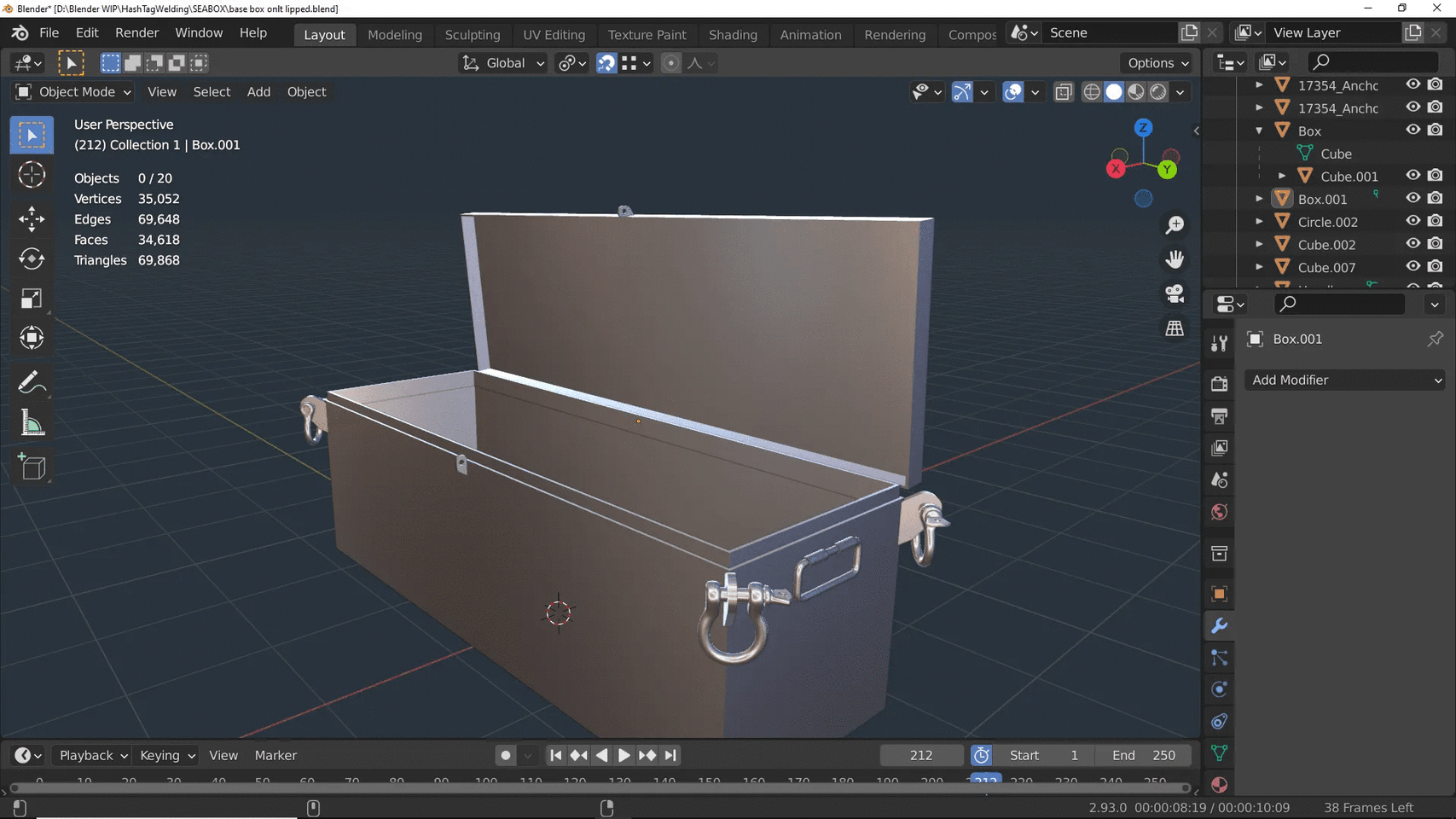Open the Scene properties tab
The image size is (1456, 819).
pyautogui.click(x=1219, y=479)
